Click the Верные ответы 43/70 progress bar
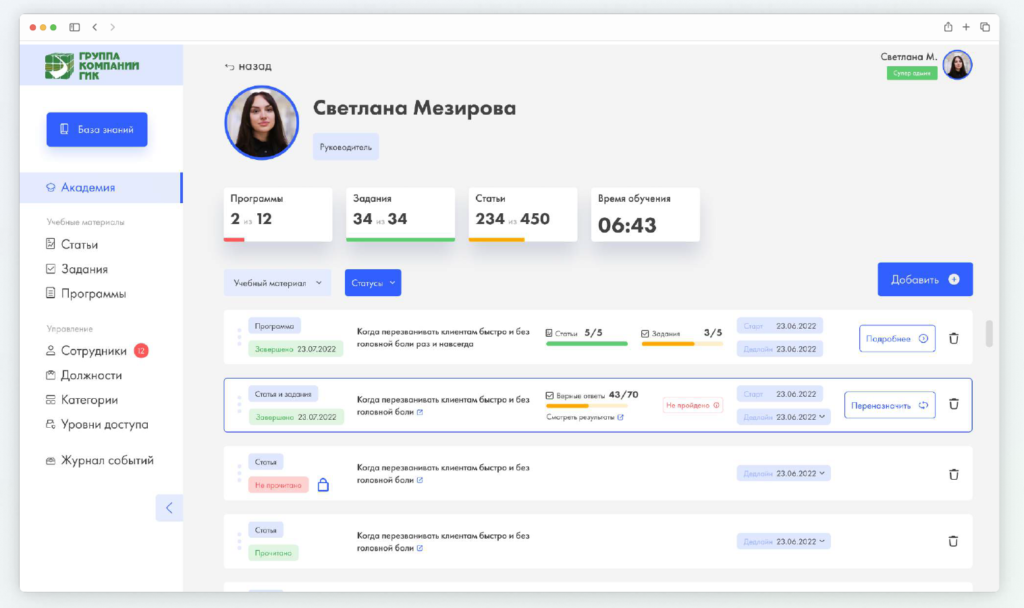1024x608 pixels. pyautogui.click(x=586, y=406)
